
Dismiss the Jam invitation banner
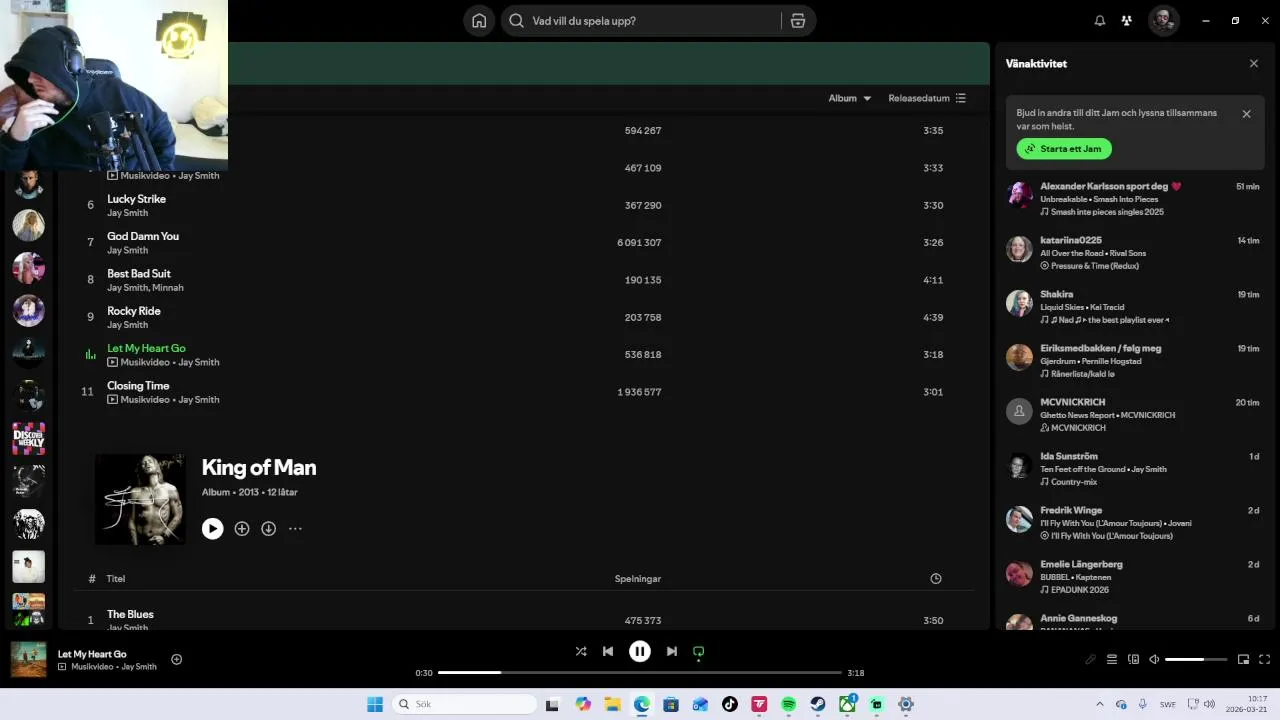point(1247,114)
